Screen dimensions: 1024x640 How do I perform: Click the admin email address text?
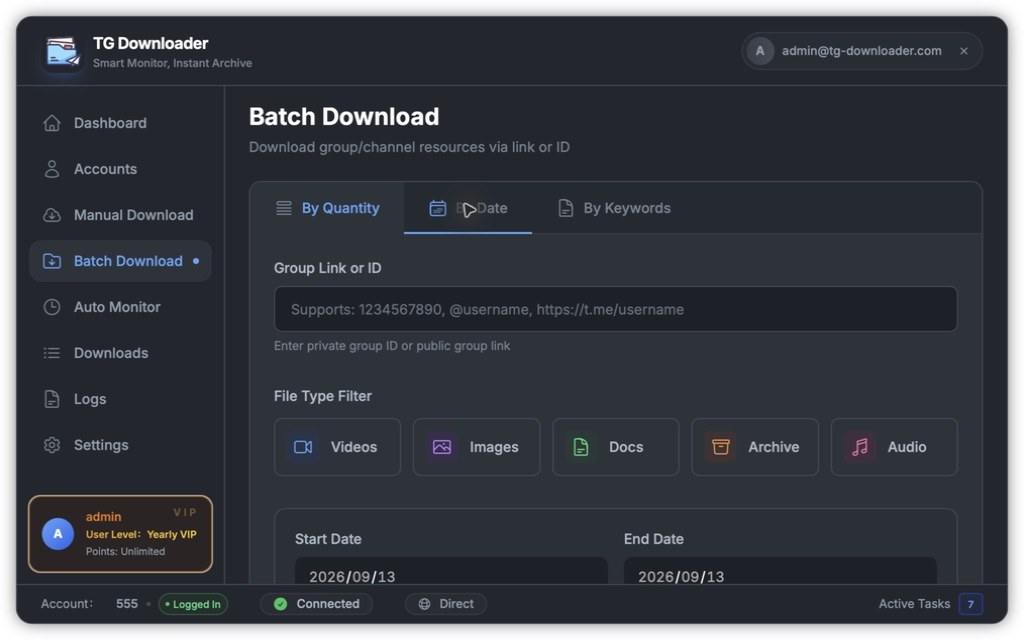(861, 51)
